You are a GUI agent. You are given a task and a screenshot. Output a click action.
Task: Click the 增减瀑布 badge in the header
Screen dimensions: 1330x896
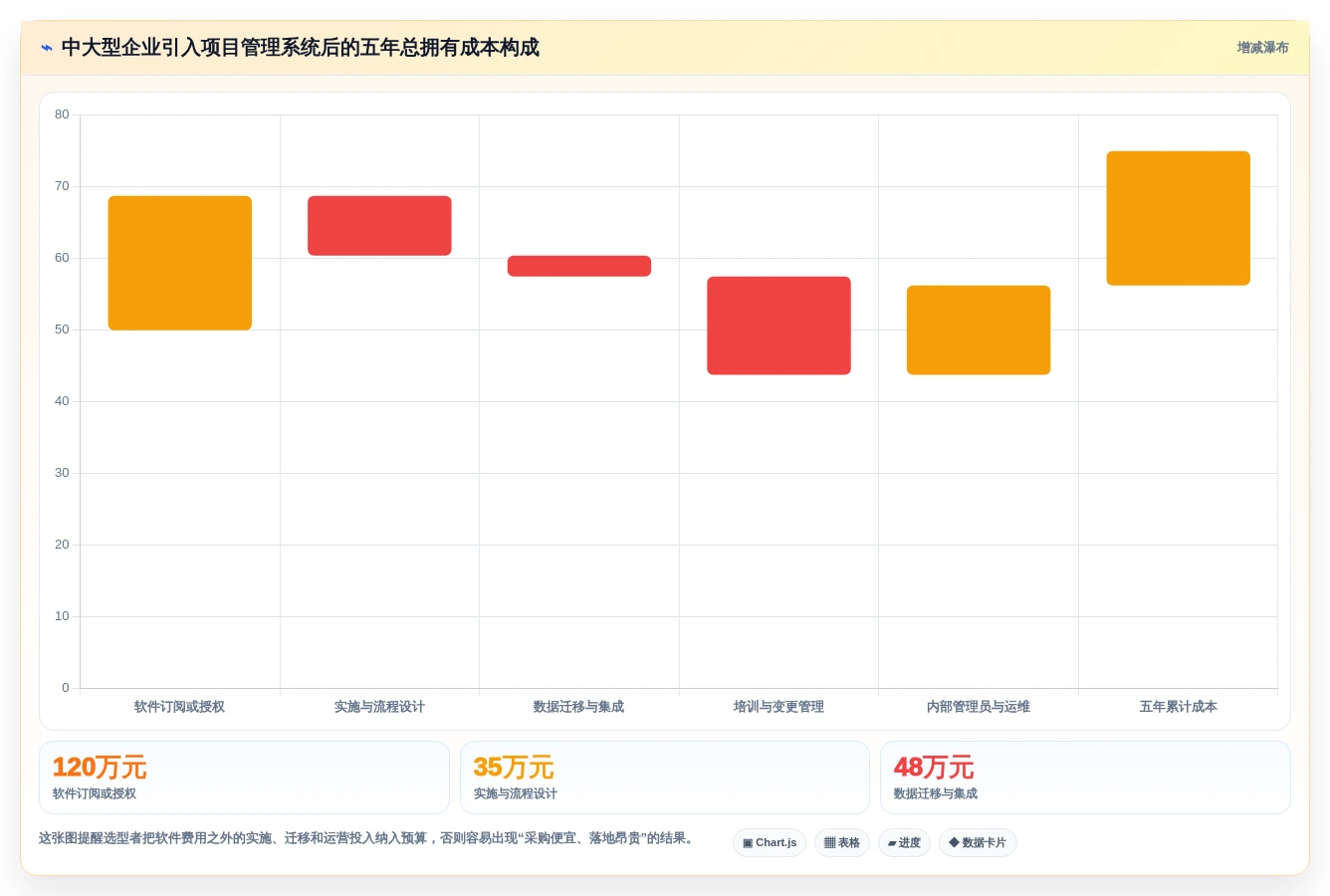point(1262,48)
